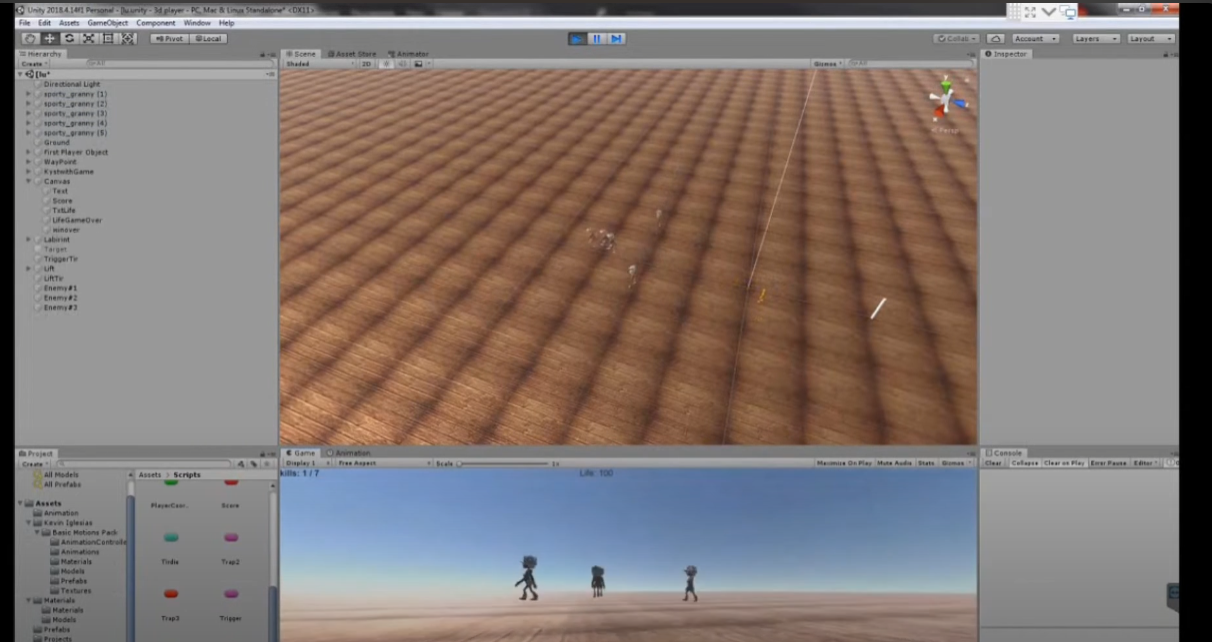Click Create button in Hierarchy
This screenshot has height=642, width=1212.
pos(33,64)
